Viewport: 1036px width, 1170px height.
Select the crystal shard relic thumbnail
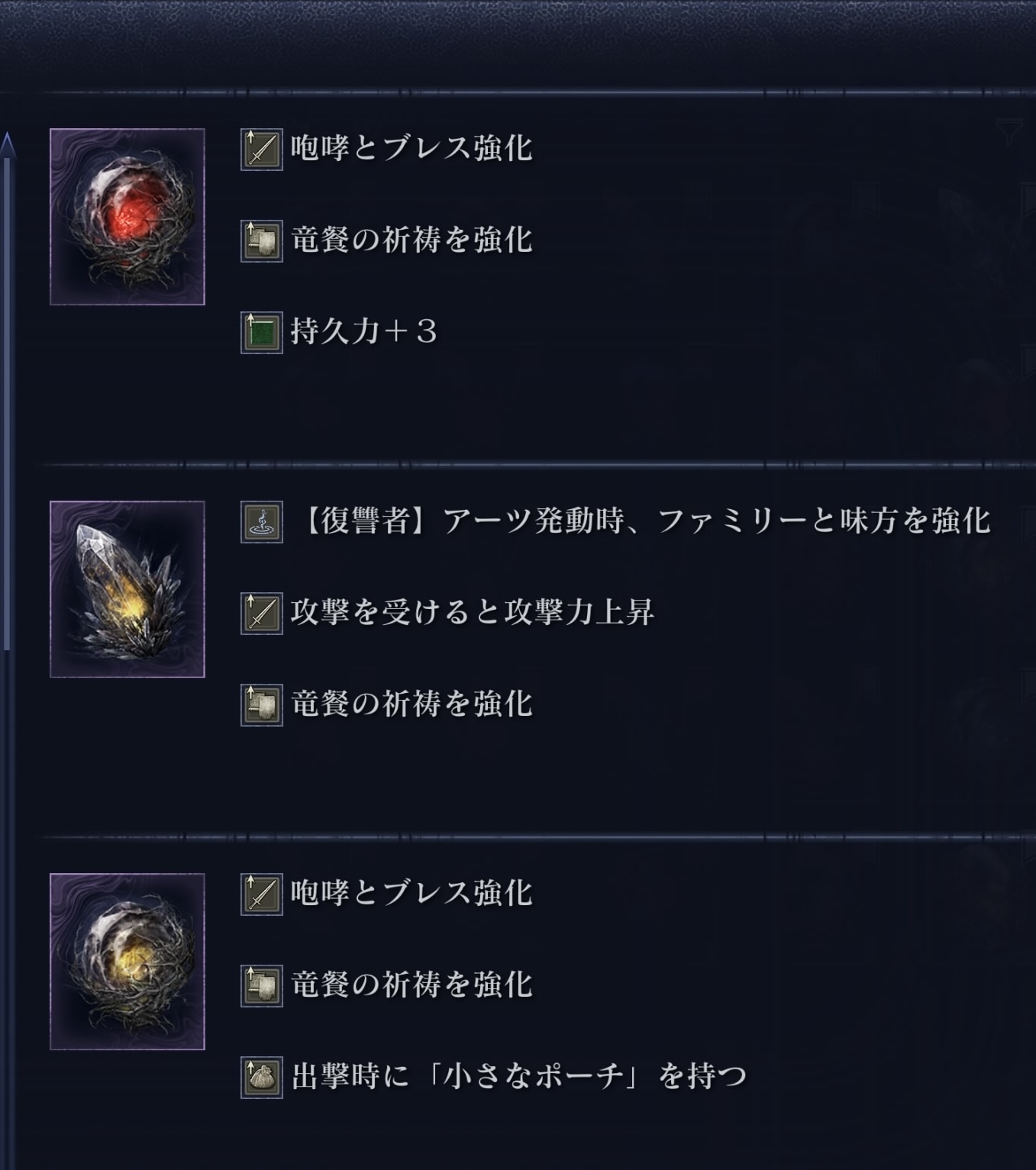coord(127,589)
